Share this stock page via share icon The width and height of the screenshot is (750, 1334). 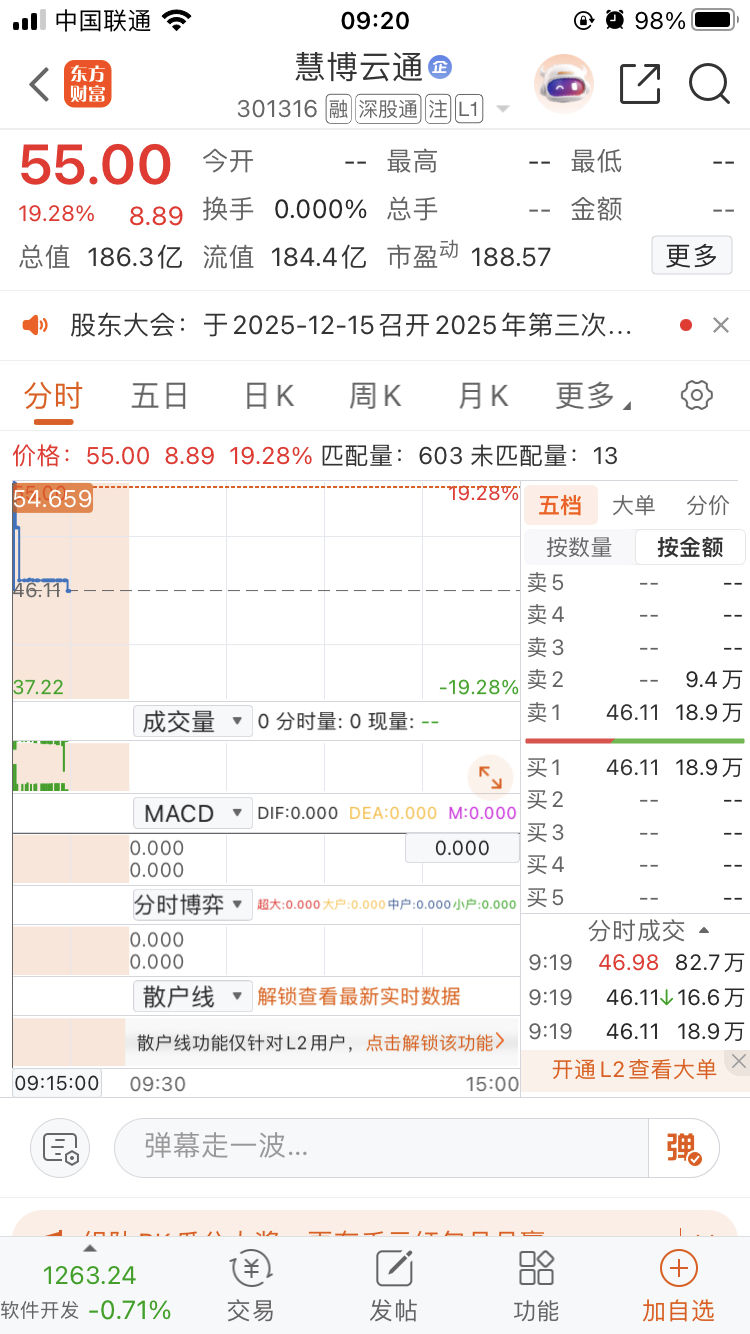(640, 84)
